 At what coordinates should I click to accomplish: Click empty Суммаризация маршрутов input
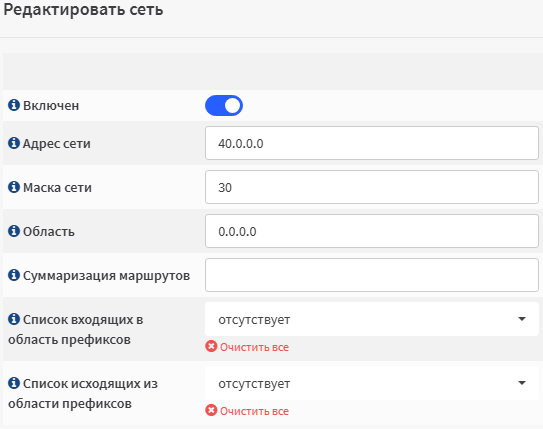click(x=372, y=275)
